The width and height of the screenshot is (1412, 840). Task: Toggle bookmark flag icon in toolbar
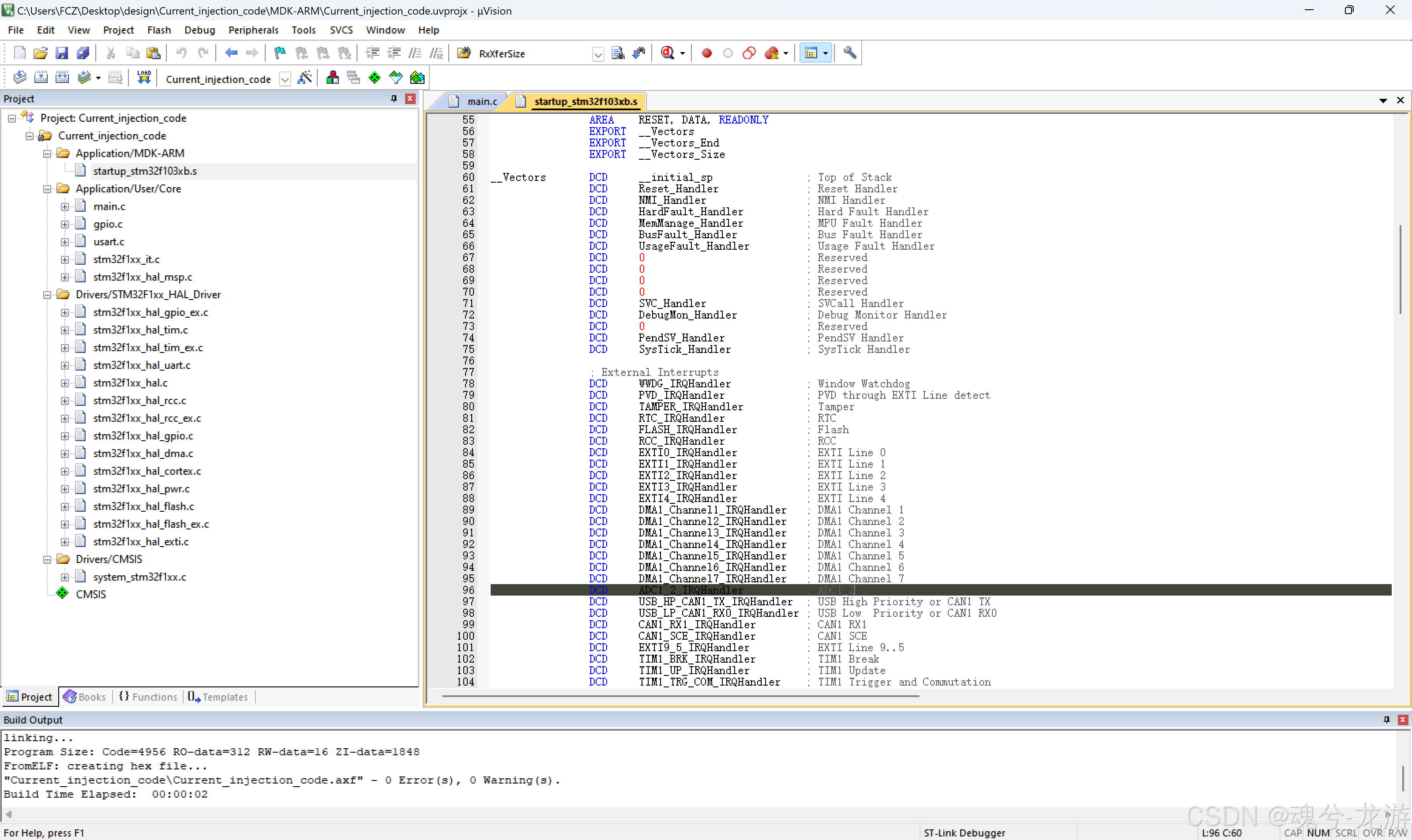click(x=280, y=53)
